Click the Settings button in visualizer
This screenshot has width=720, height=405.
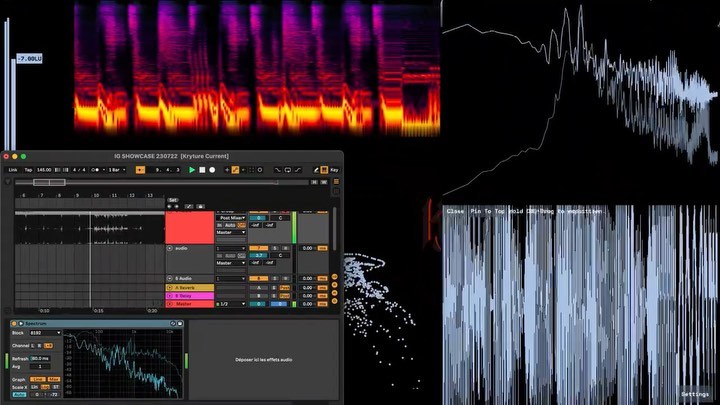(x=695, y=394)
